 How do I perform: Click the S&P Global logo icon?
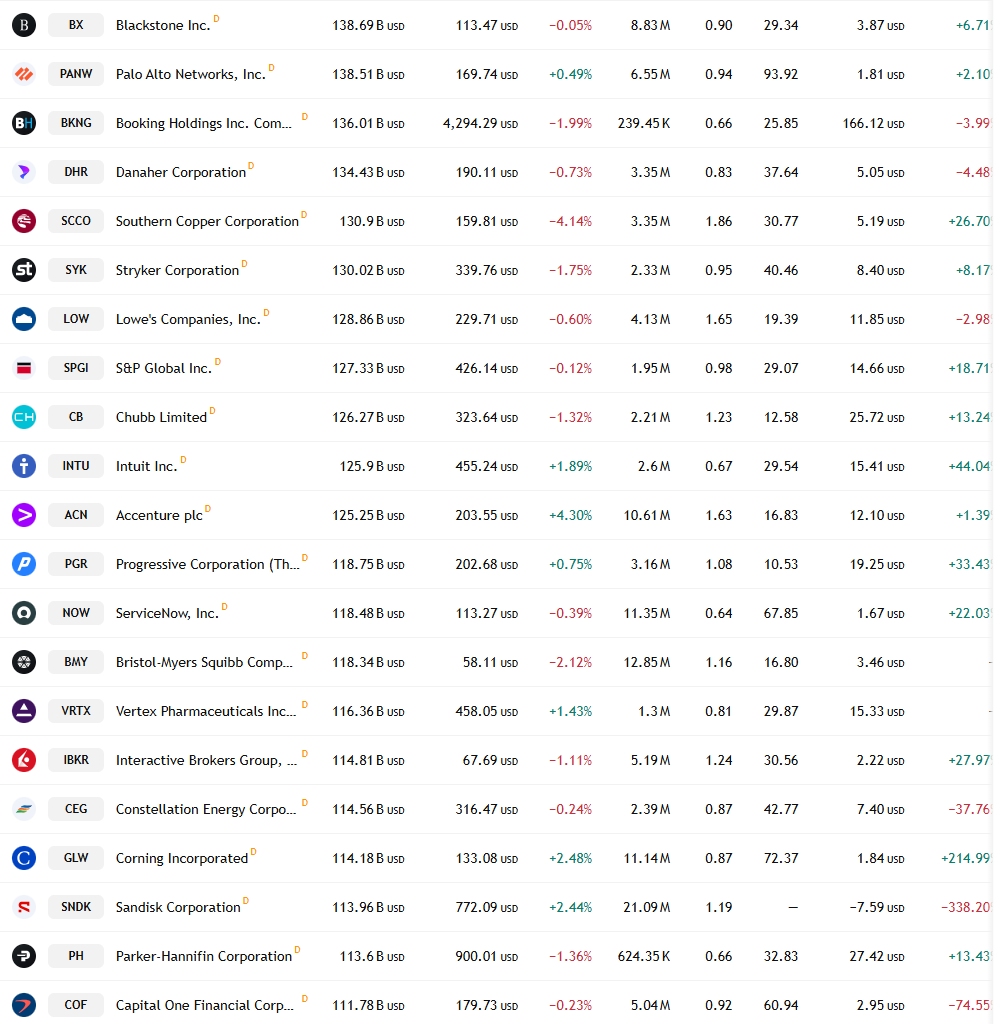(x=24, y=368)
